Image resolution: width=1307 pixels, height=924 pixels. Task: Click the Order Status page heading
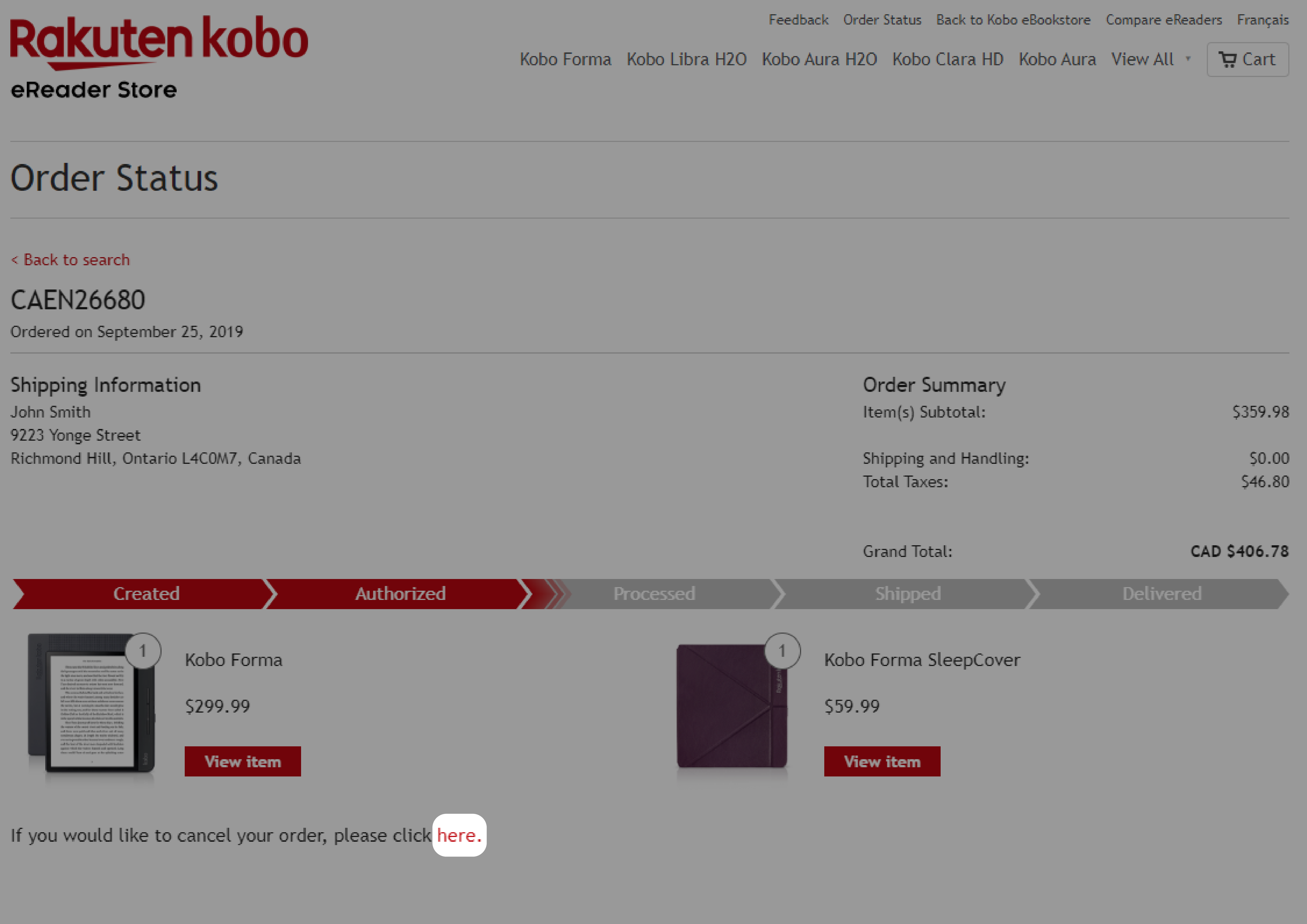tap(114, 178)
